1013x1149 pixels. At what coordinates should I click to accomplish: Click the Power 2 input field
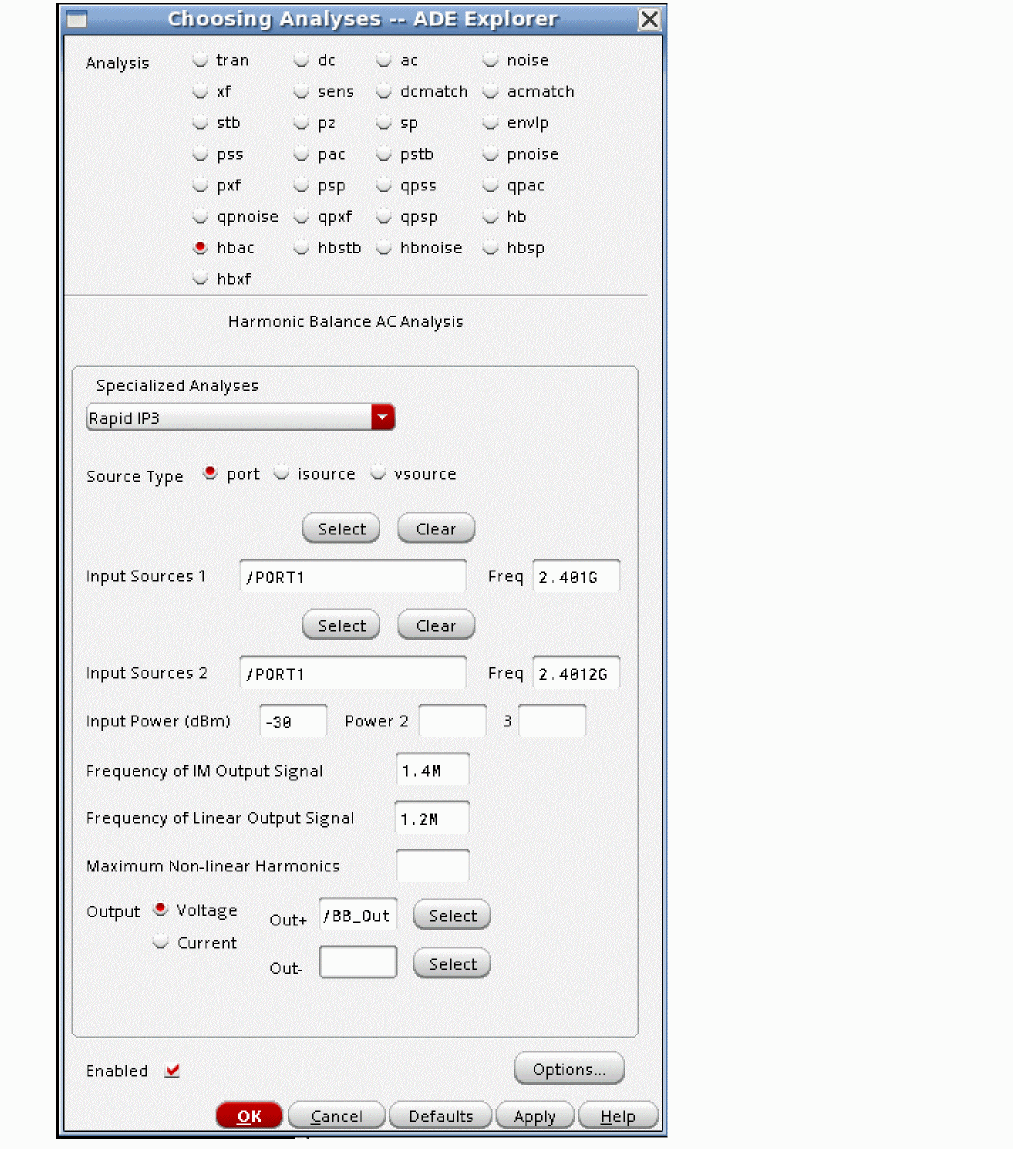[452, 721]
